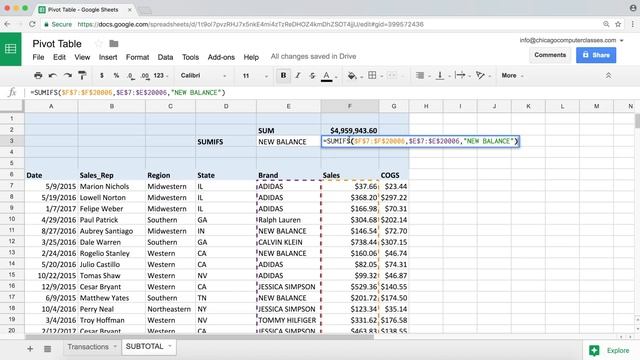This screenshot has height=360, width=640.
Task: Click the blue Share button
Action: tap(596, 55)
